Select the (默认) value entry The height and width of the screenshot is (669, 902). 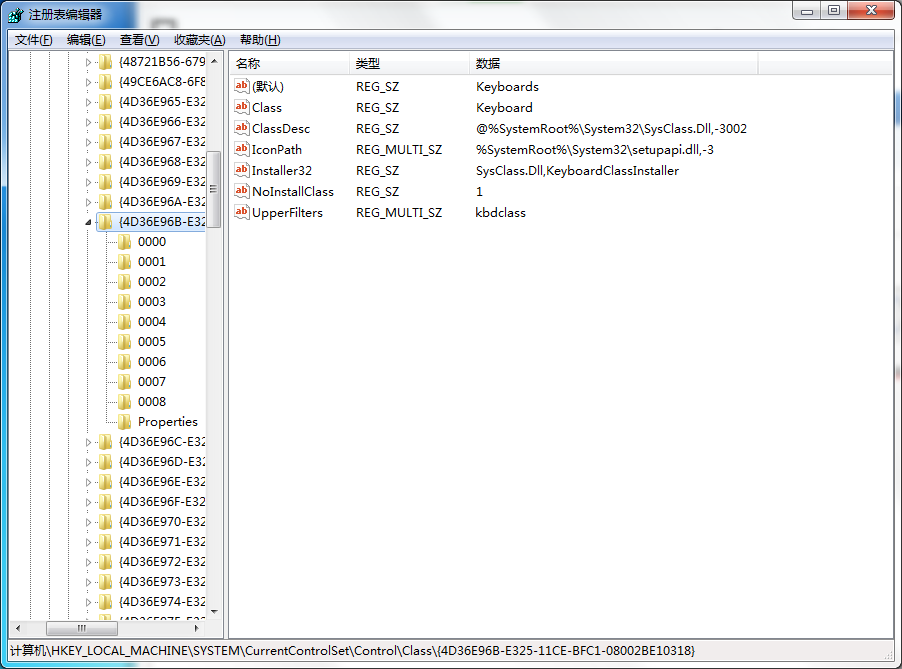[x=267, y=87]
